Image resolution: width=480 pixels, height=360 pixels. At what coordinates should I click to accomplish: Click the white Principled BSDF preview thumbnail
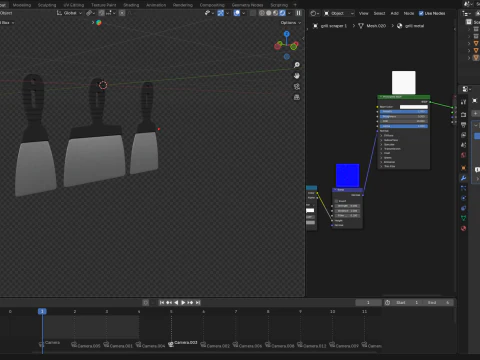404,82
